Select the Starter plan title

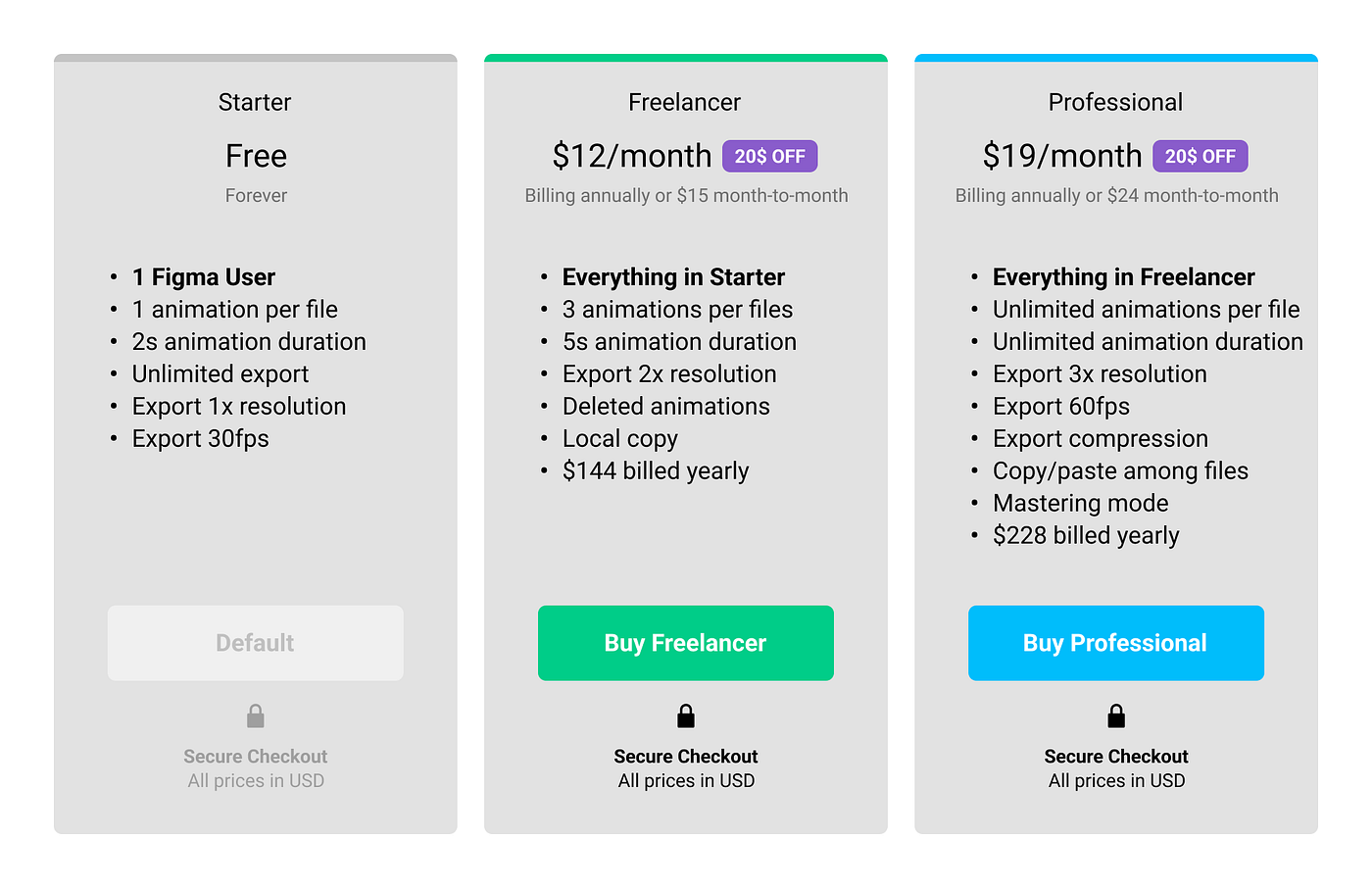tap(255, 102)
